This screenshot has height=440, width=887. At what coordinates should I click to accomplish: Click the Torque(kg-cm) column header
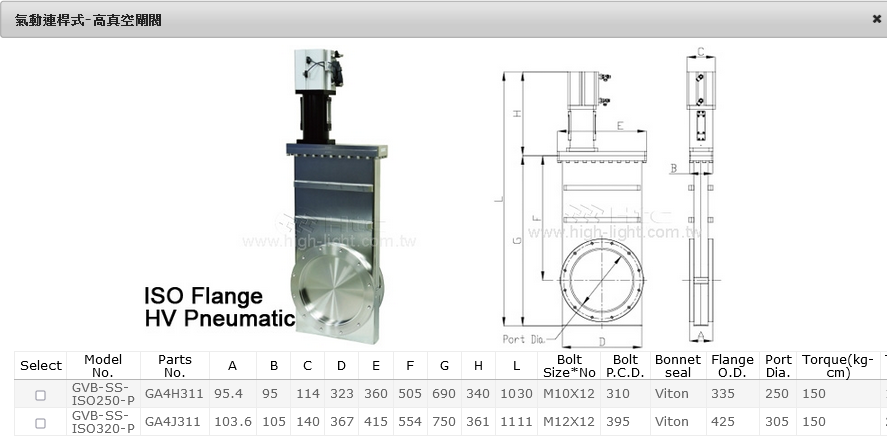839,366
